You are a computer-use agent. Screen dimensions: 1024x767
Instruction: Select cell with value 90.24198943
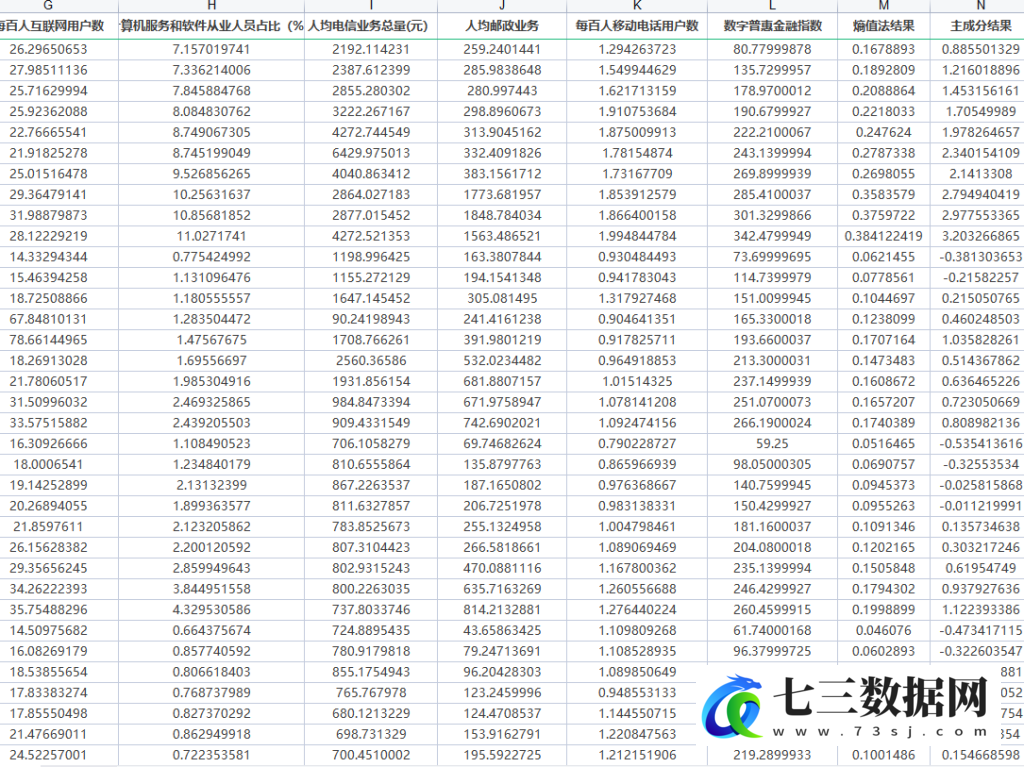point(371,319)
